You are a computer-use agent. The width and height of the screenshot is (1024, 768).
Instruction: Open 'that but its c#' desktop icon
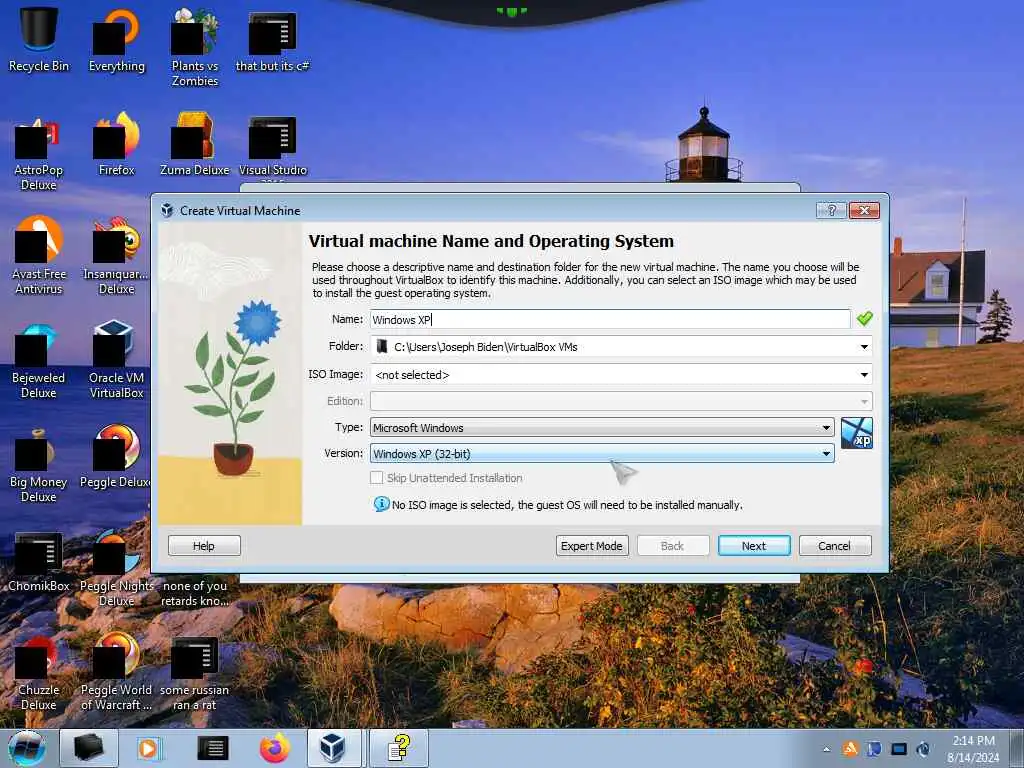[x=272, y=40]
